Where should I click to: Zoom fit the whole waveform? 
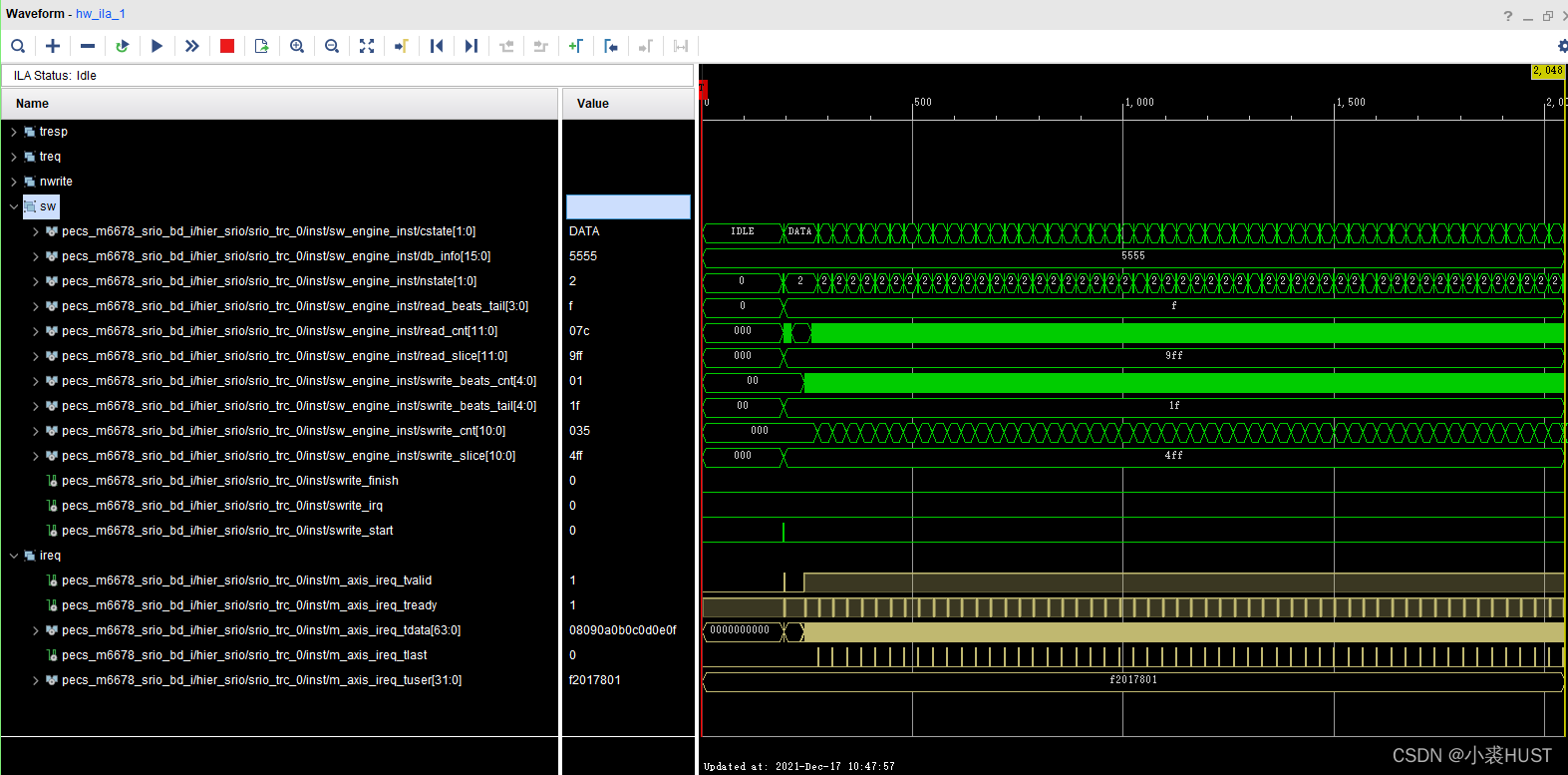pos(367,46)
